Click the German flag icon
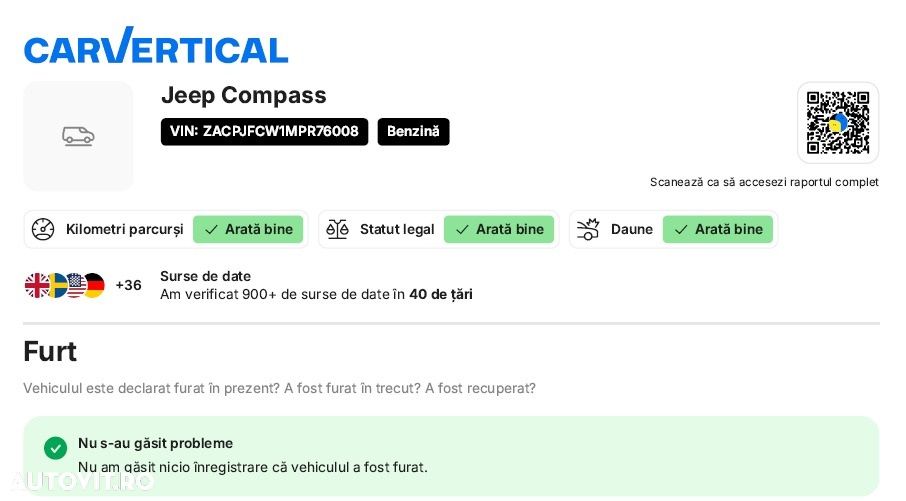 [x=93, y=285]
